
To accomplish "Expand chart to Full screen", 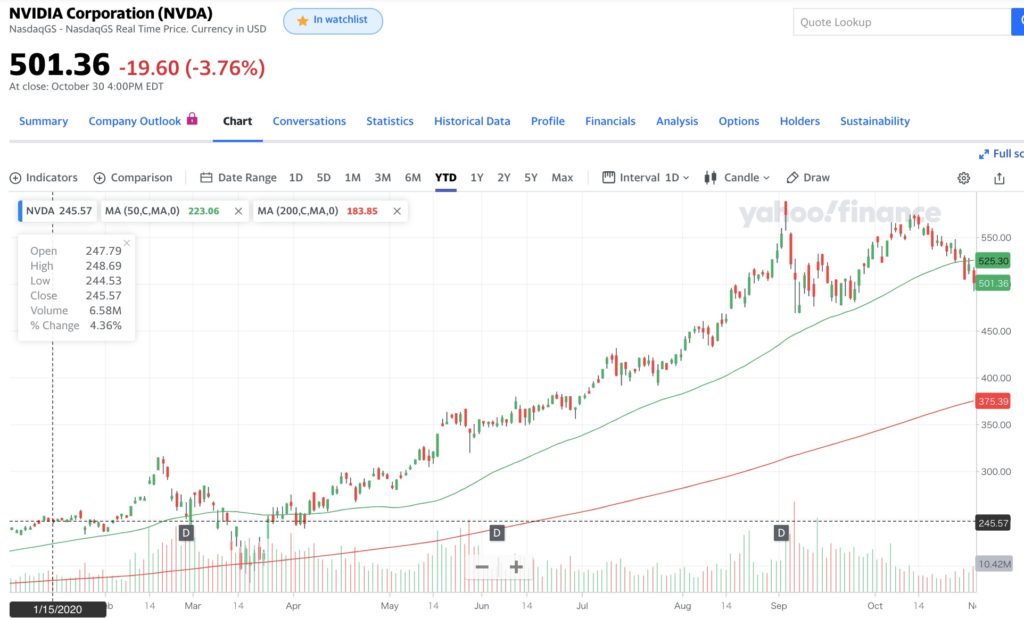I will pyautogui.click(x=1001, y=154).
